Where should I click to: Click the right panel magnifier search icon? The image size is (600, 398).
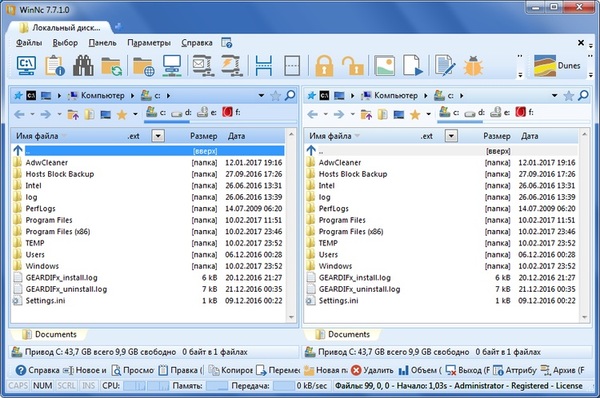click(x=583, y=95)
